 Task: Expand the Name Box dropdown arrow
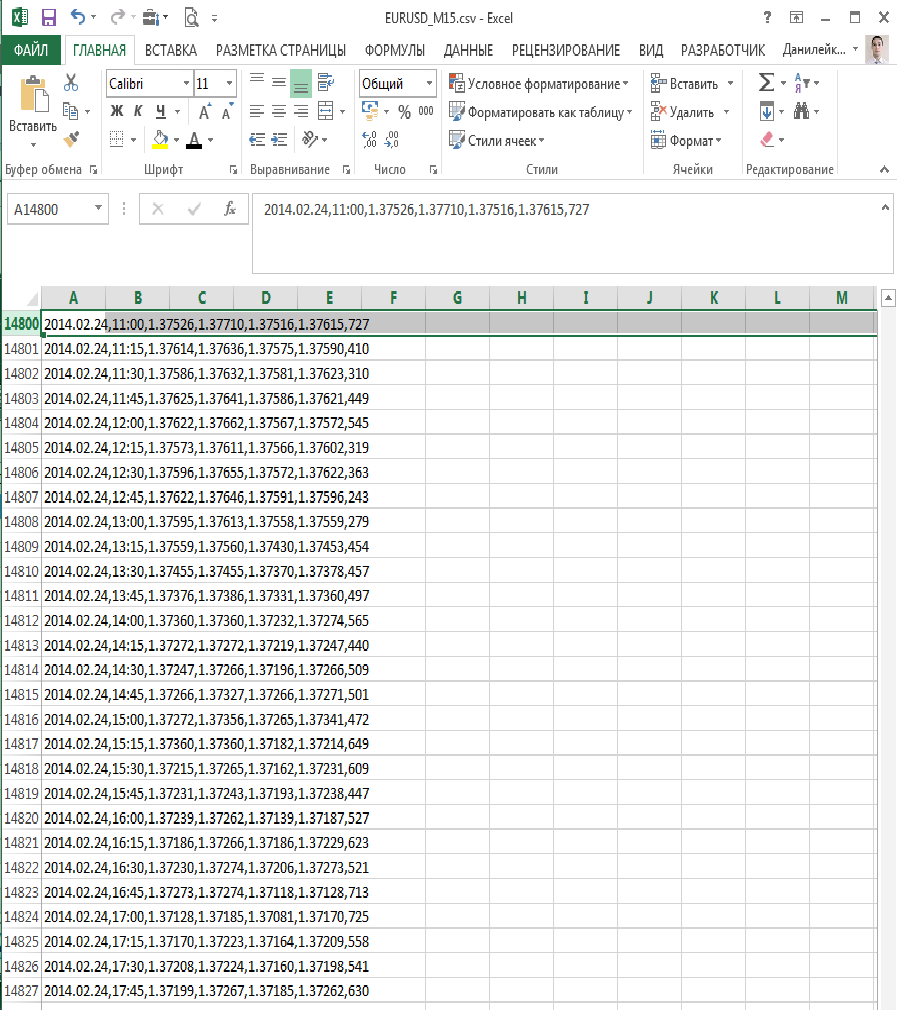click(x=99, y=208)
